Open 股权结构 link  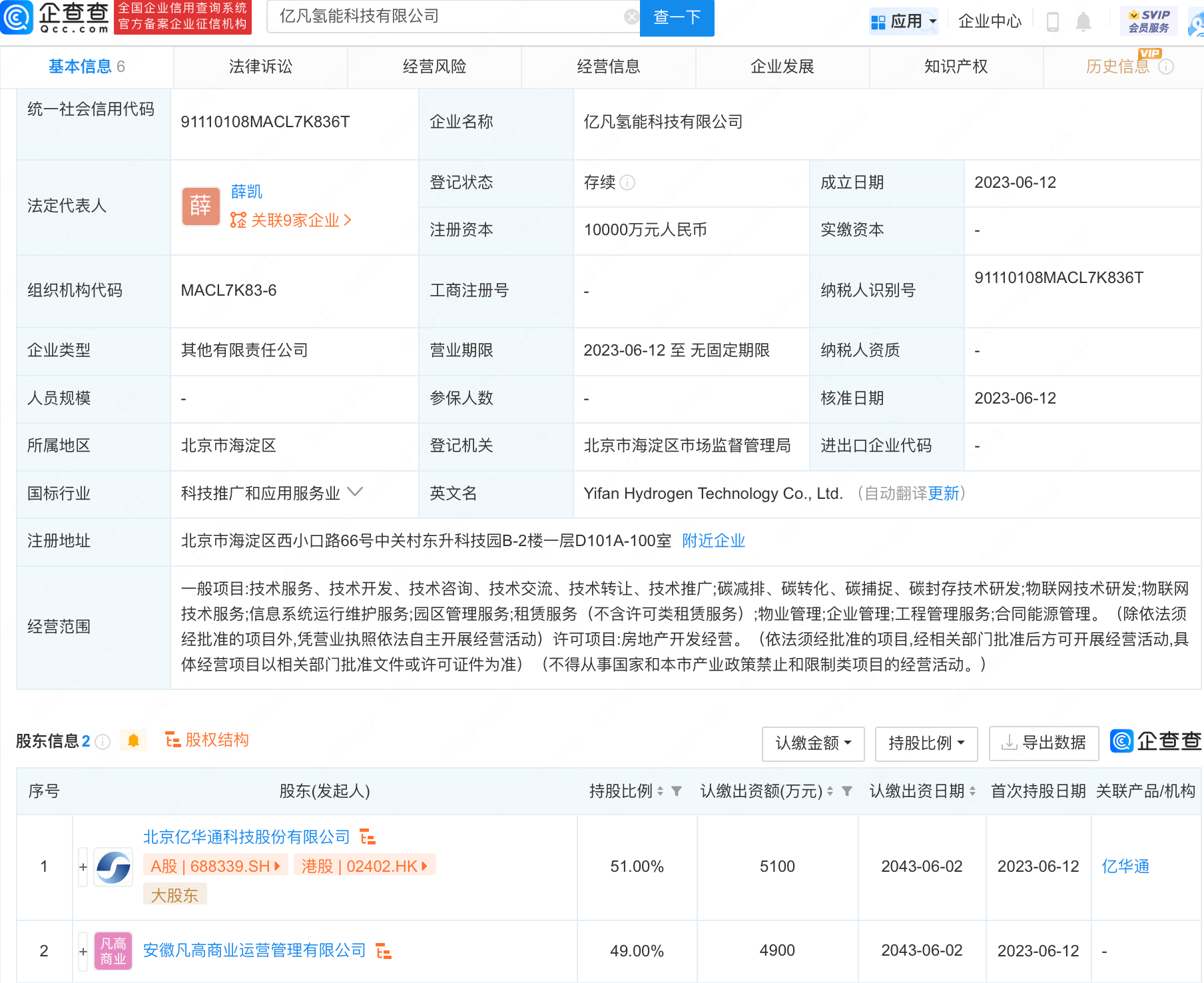[x=206, y=741]
